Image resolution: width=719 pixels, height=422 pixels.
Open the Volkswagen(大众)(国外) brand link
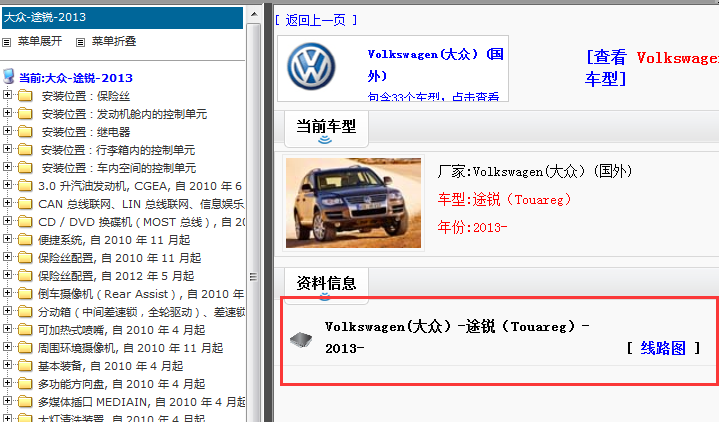tap(436, 65)
